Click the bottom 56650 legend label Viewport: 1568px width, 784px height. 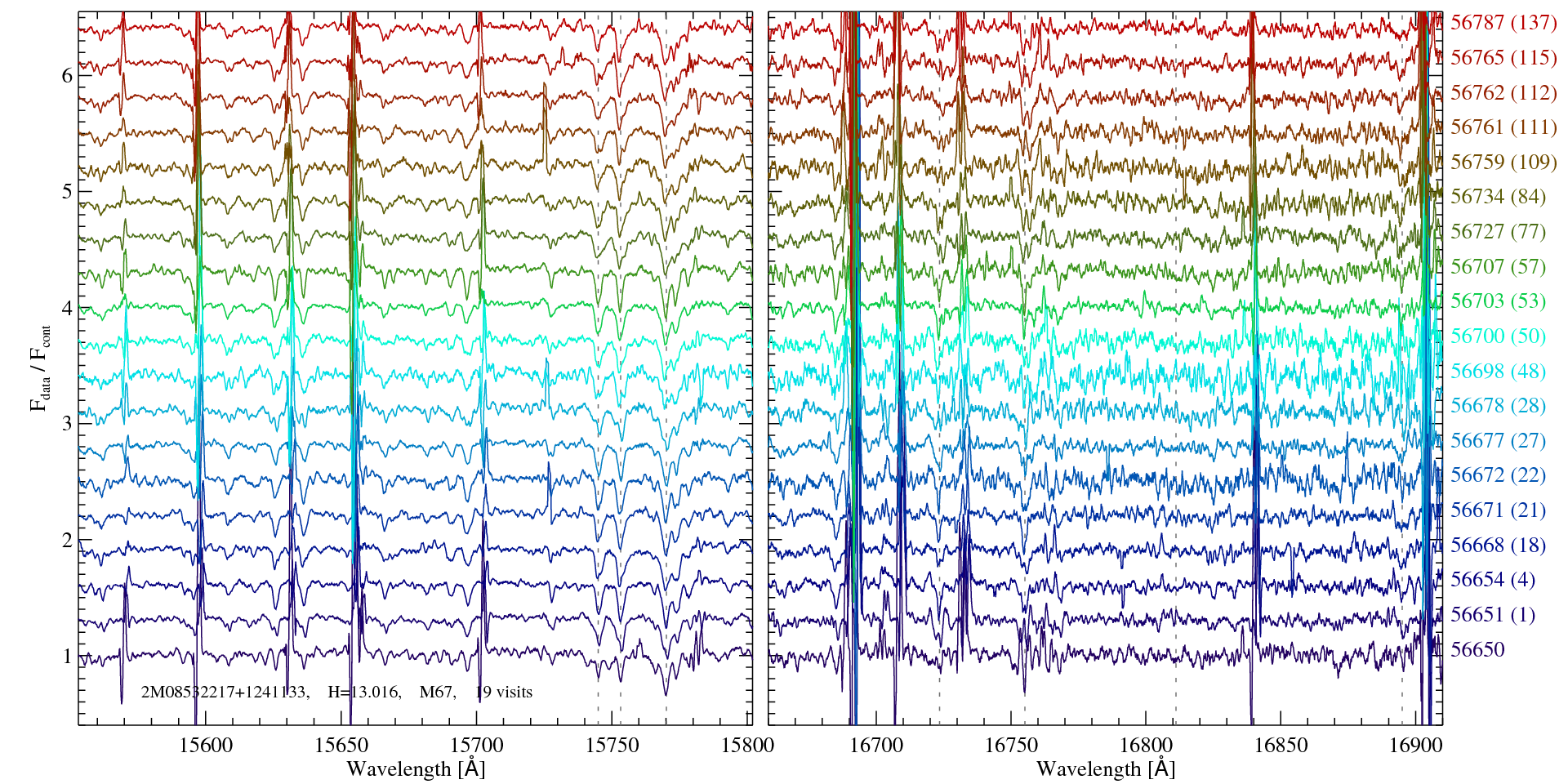(1477, 650)
